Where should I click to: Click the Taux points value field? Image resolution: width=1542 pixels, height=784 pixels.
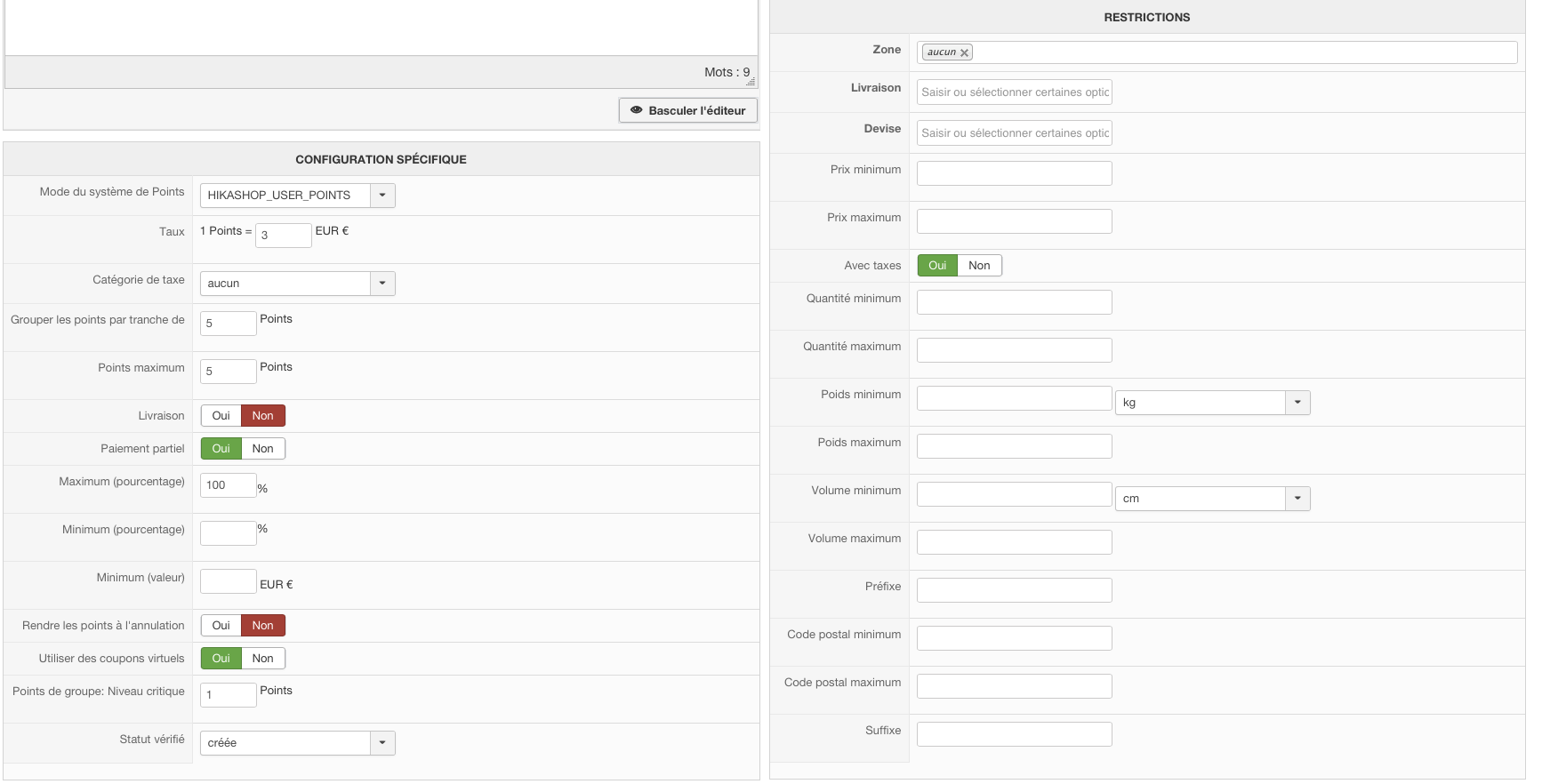coord(283,236)
